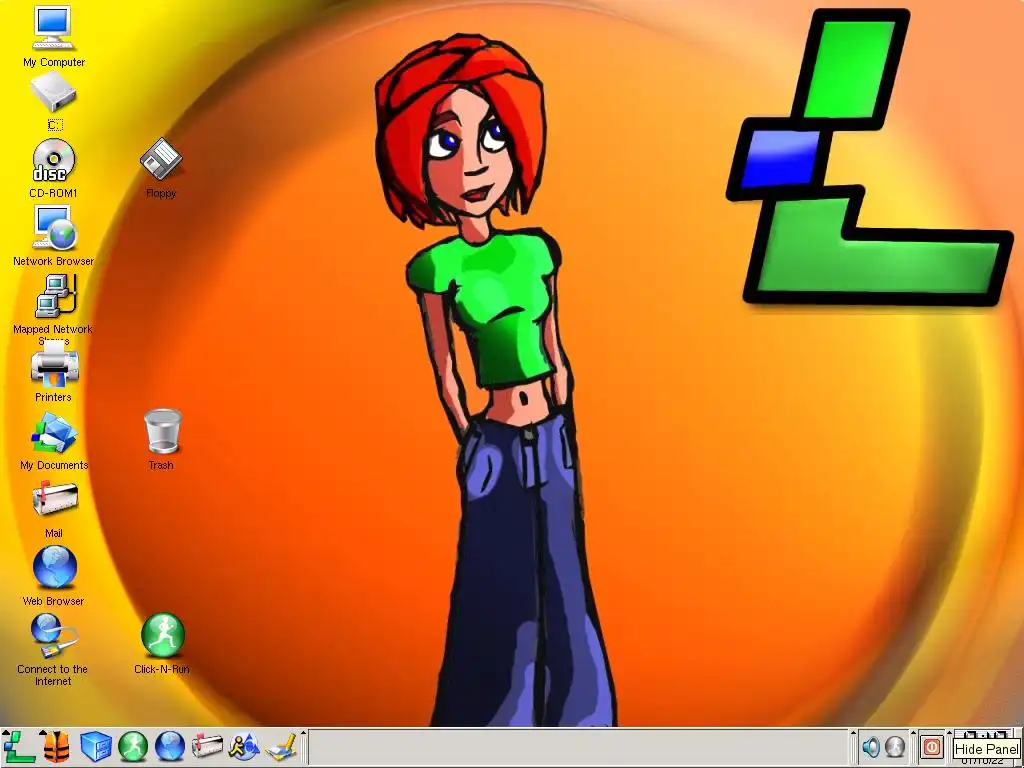Click the 'Printers' label text
The width and height of the screenshot is (1024, 768).
coord(54,397)
